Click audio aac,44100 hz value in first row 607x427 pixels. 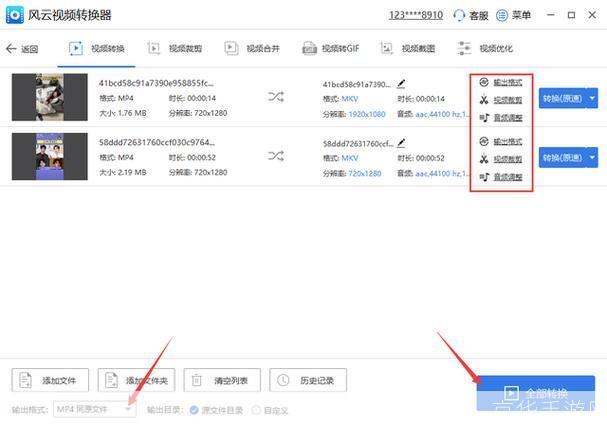click(x=442, y=114)
